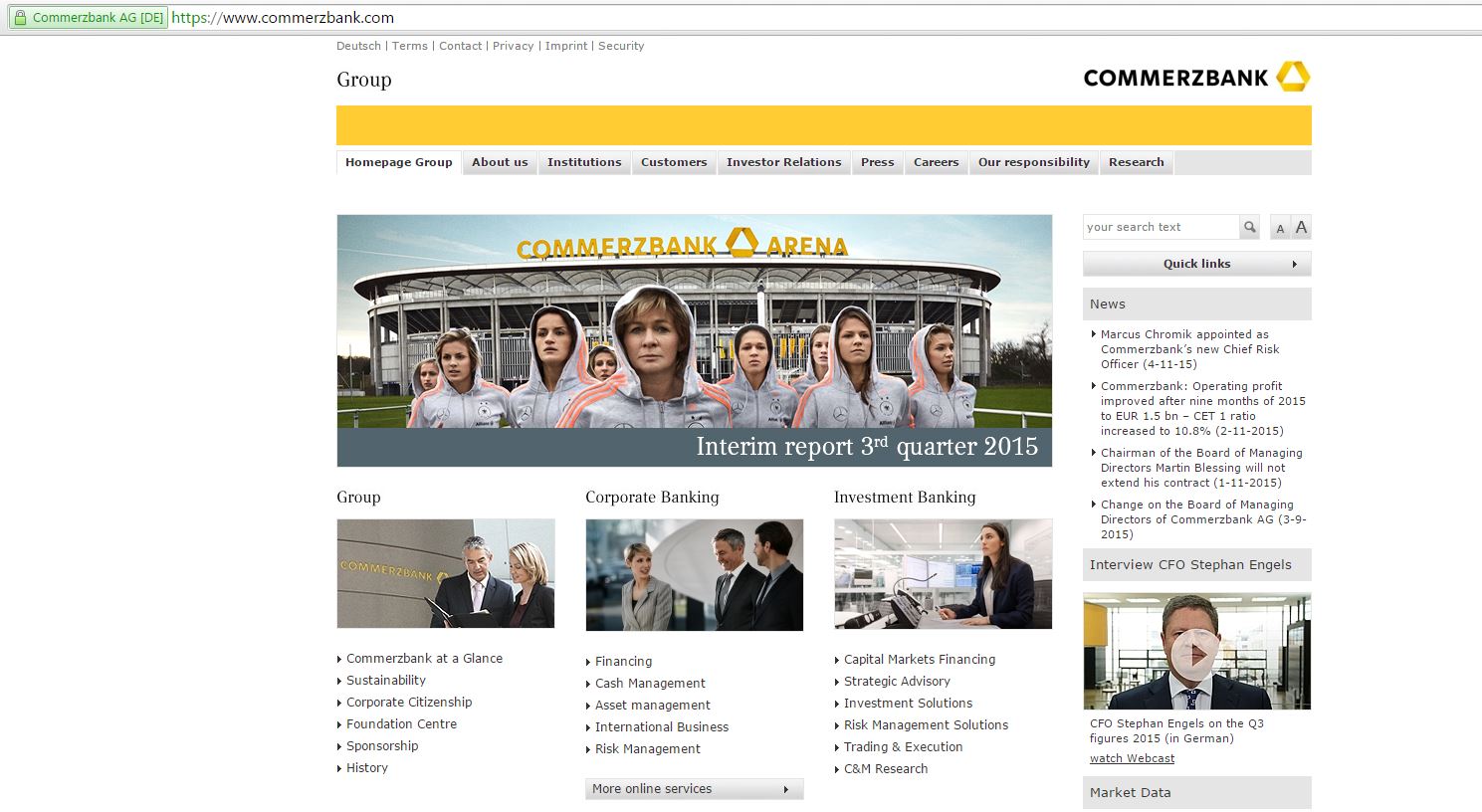Viewport: 1482px width, 812px height.
Task: Open Cash Management link
Action: point(650,684)
